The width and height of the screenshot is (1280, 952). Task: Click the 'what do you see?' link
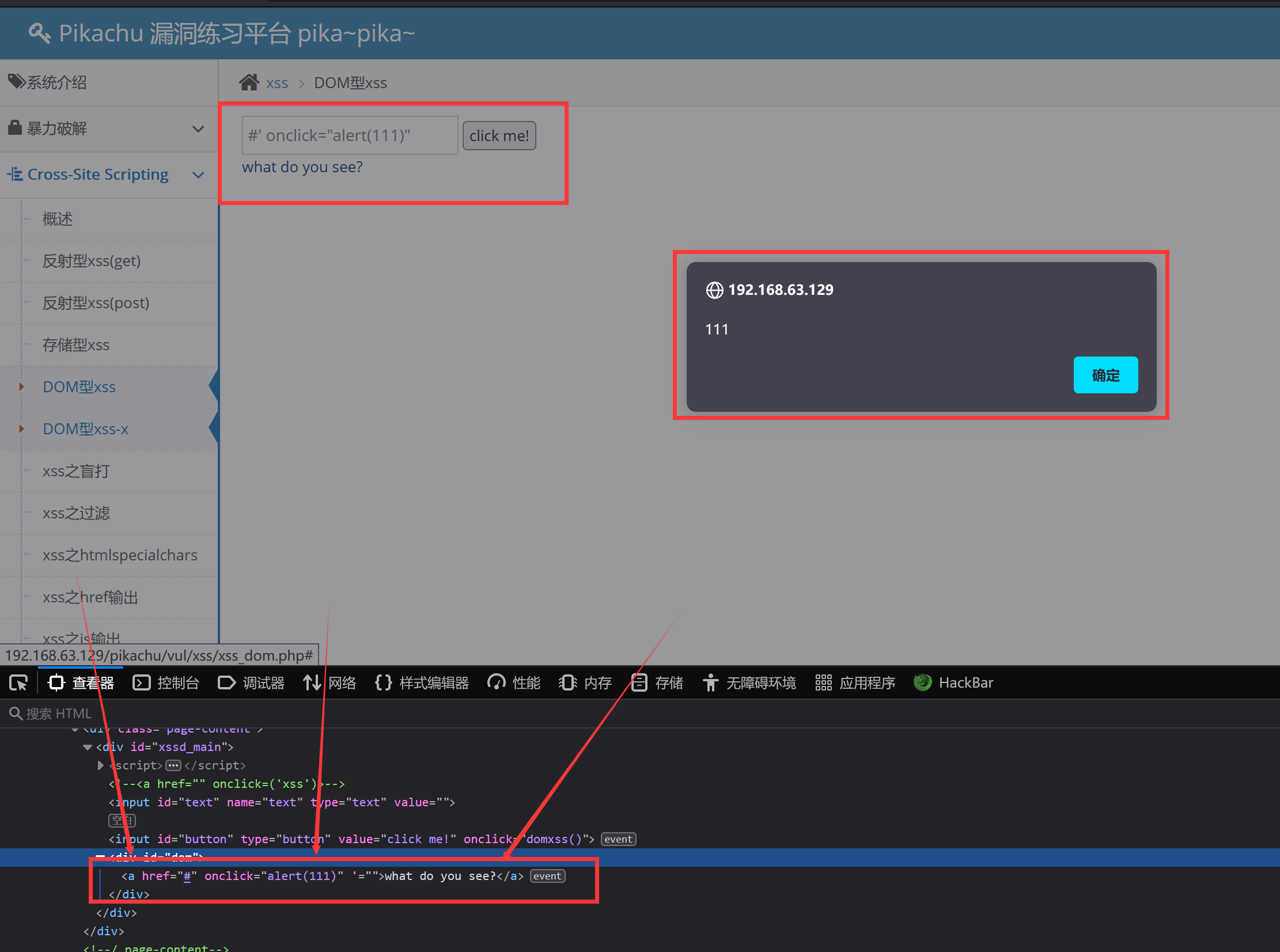(302, 167)
